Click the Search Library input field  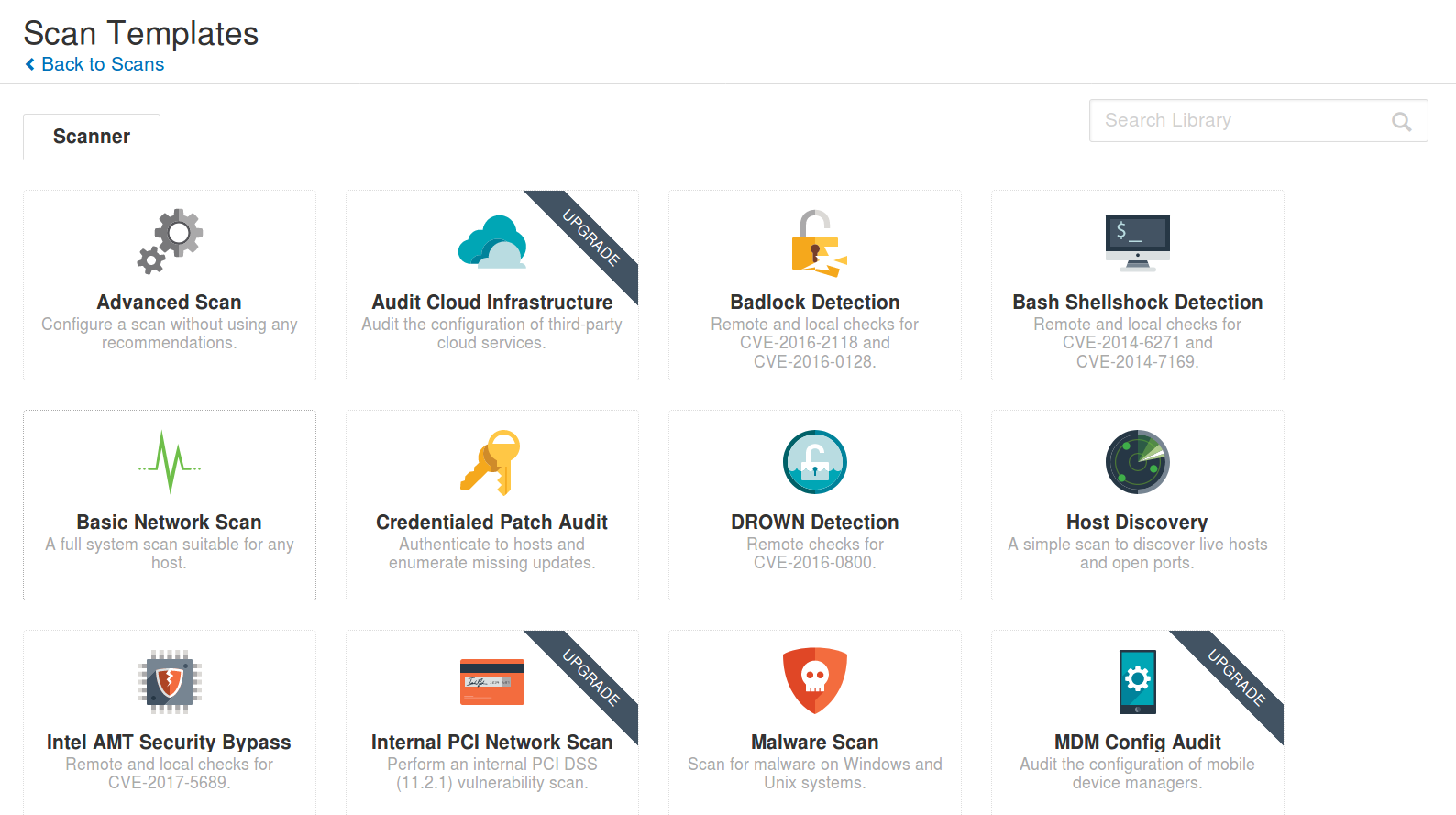(1242, 121)
